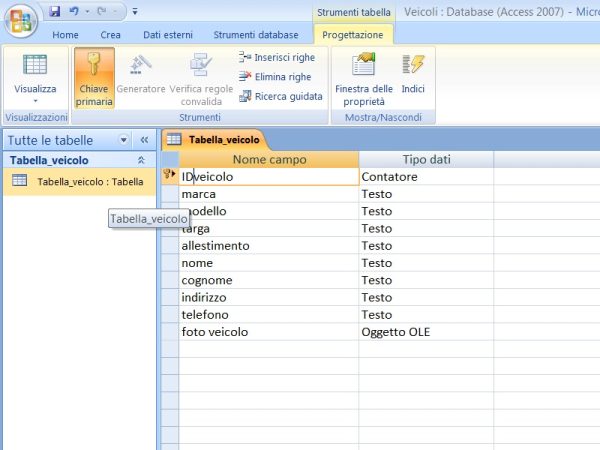Collapse the navigation pane with double chevron
The width and height of the screenshot is (600, 450).
(x=144, y=141)
